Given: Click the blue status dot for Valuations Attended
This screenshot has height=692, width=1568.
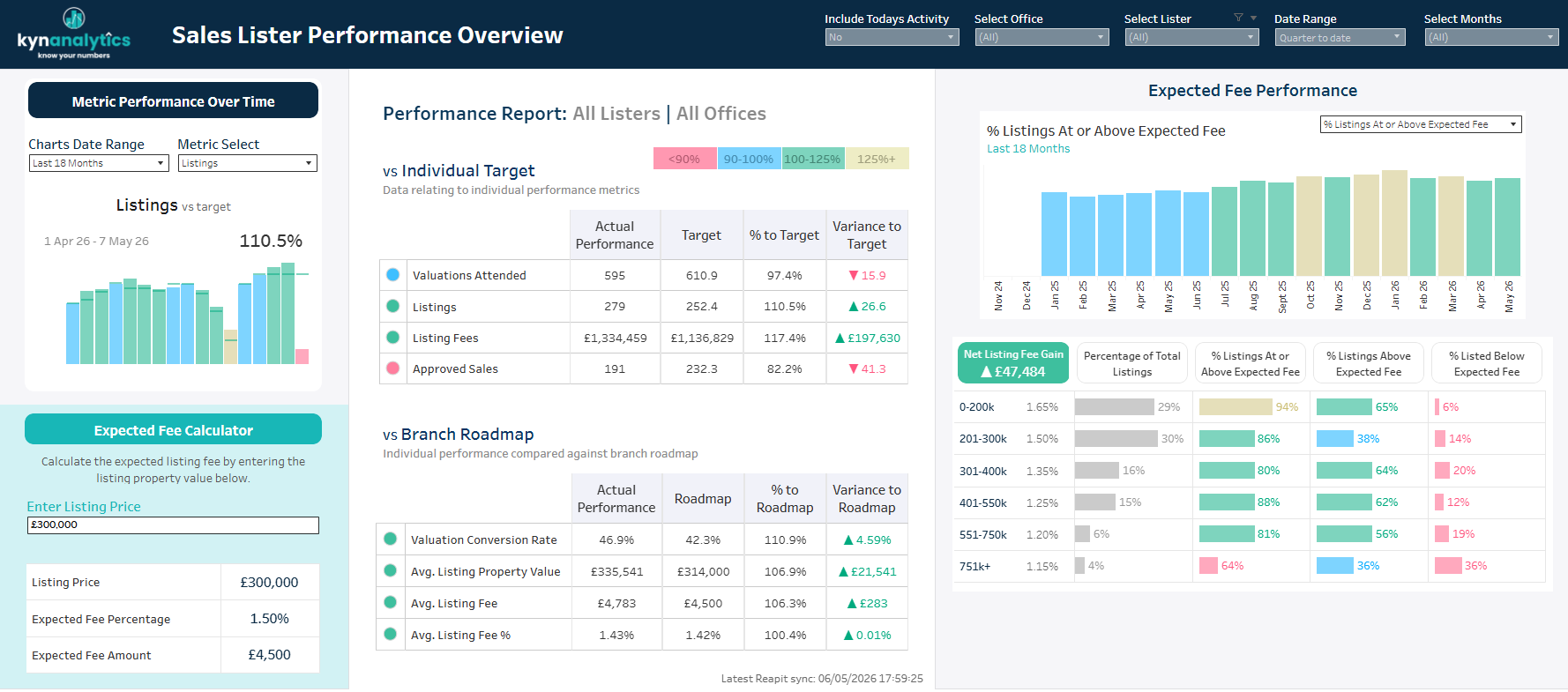Looking at the screenshot, I should pos(393,275).
